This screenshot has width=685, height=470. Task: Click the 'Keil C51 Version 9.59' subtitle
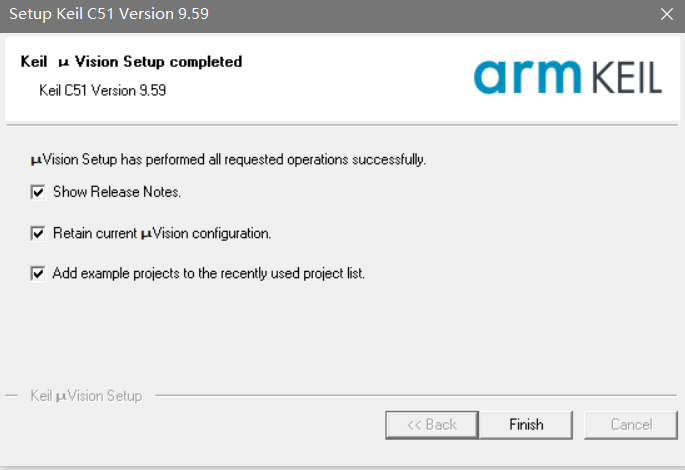point(102,90)
